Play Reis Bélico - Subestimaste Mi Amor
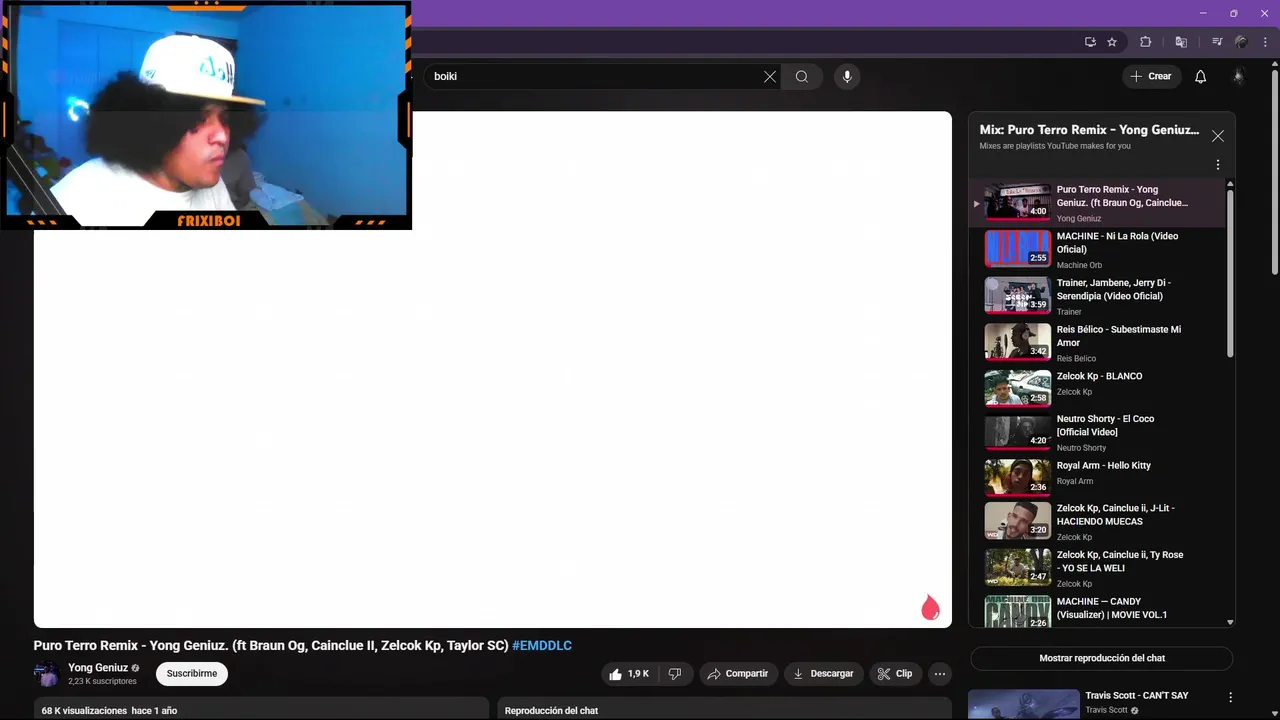The width and height of the screenshot is (1280, 720). coord(1097,343)
